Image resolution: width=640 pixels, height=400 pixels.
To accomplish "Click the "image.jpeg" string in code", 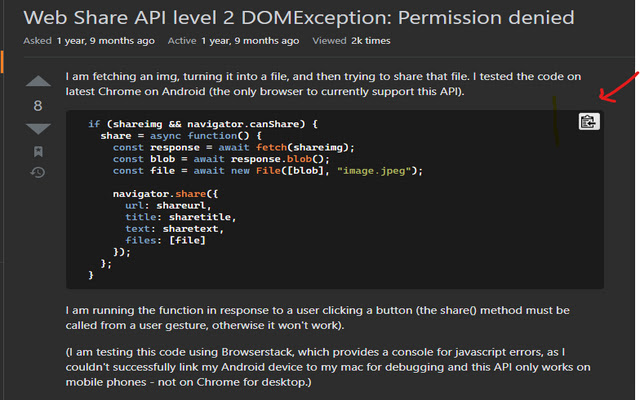I will [374, 171].
